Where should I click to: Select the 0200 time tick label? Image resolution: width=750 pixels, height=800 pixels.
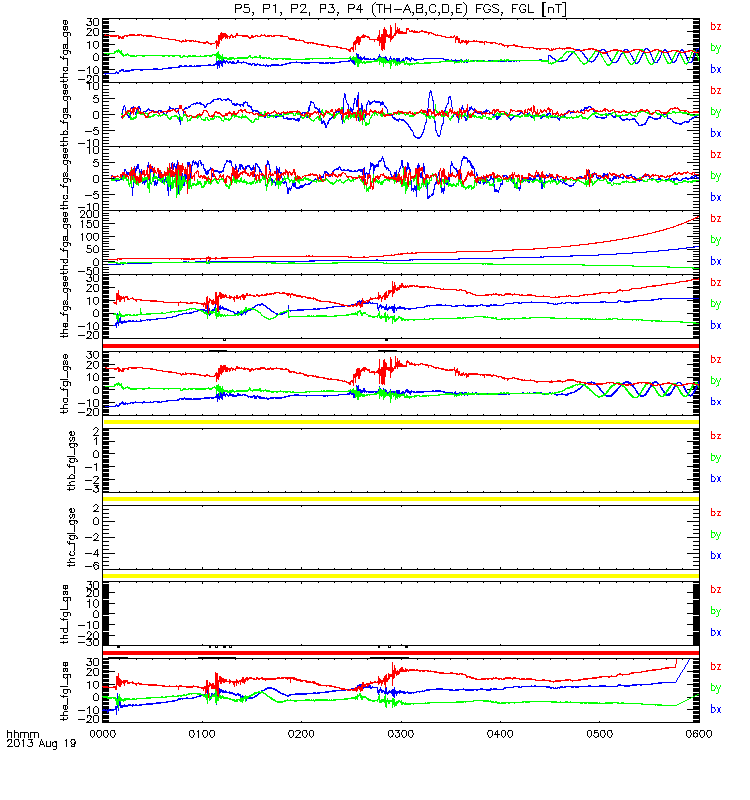(x=301, y=734)
